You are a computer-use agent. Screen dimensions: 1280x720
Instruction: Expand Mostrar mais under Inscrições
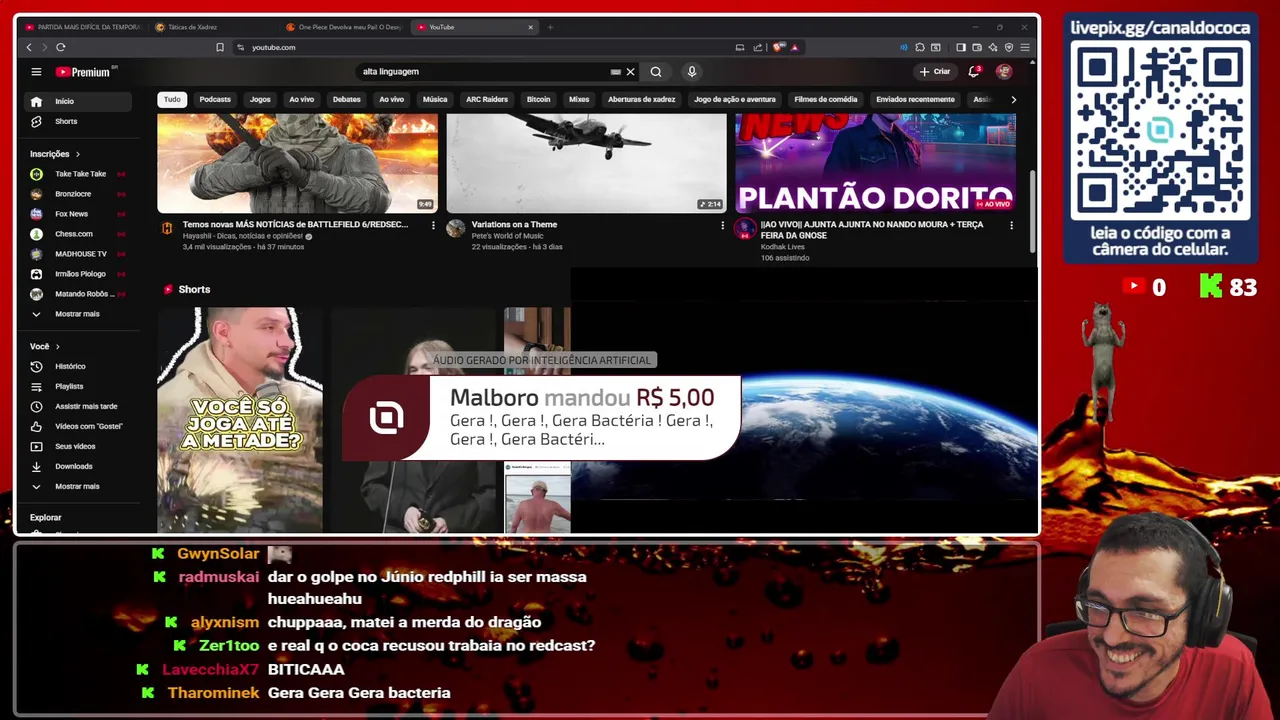click(77, 314)
